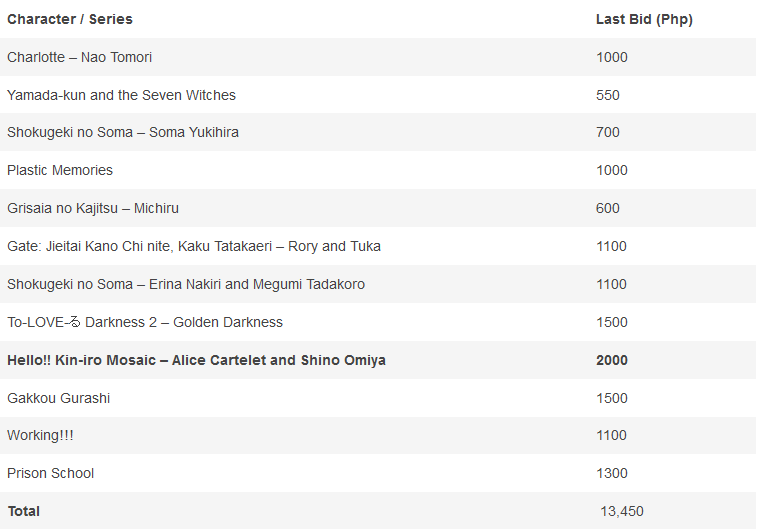Click the 550 bid value
This screenshot has height=529, width=757.
[x=608, y=95]
